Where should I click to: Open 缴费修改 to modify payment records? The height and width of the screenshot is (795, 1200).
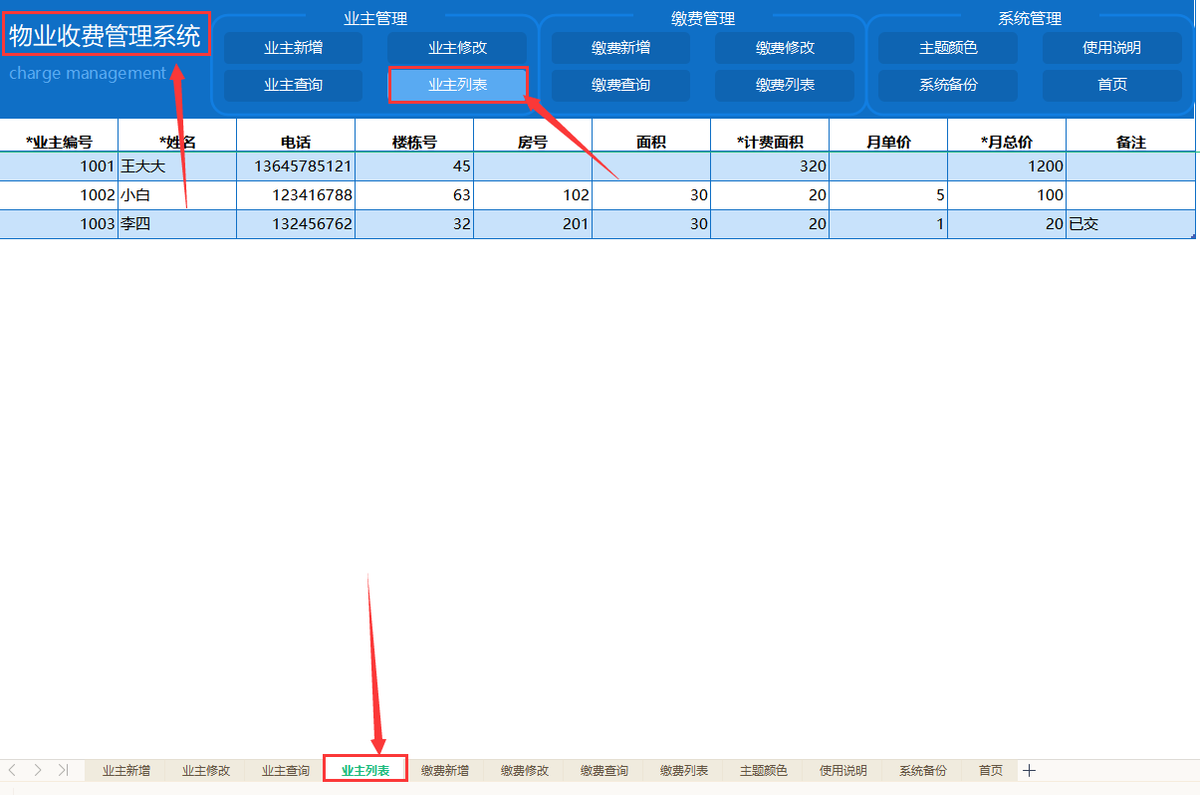(x=785, y=47)
